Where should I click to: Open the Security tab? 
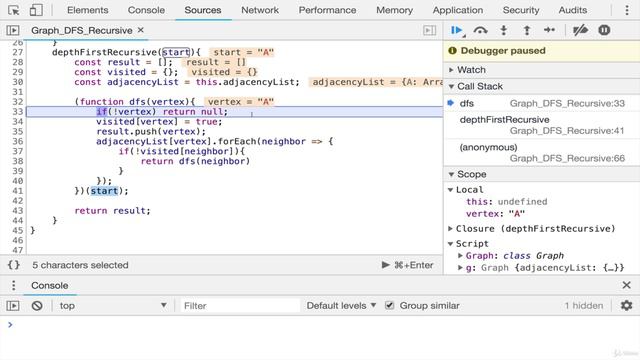tap(521, 10)
